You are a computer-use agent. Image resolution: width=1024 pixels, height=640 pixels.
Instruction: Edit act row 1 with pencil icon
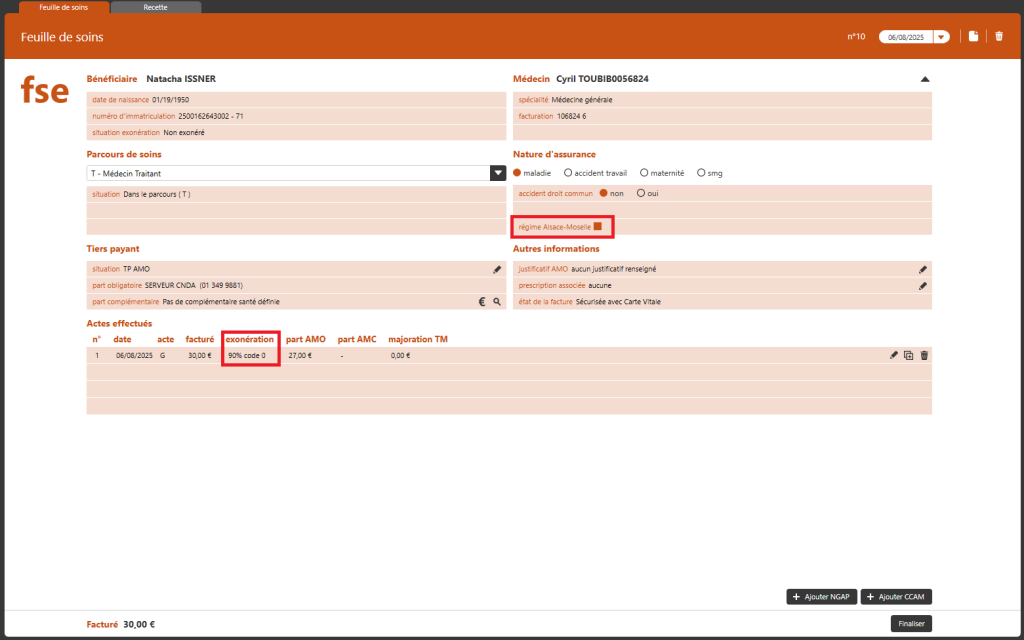click(894, 355)
